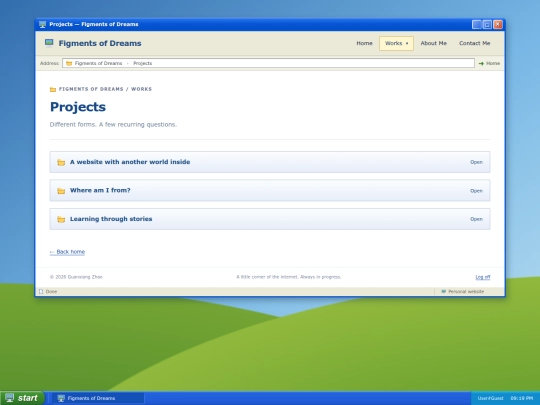Click the title bar window monitor icon

pos(42,24)
